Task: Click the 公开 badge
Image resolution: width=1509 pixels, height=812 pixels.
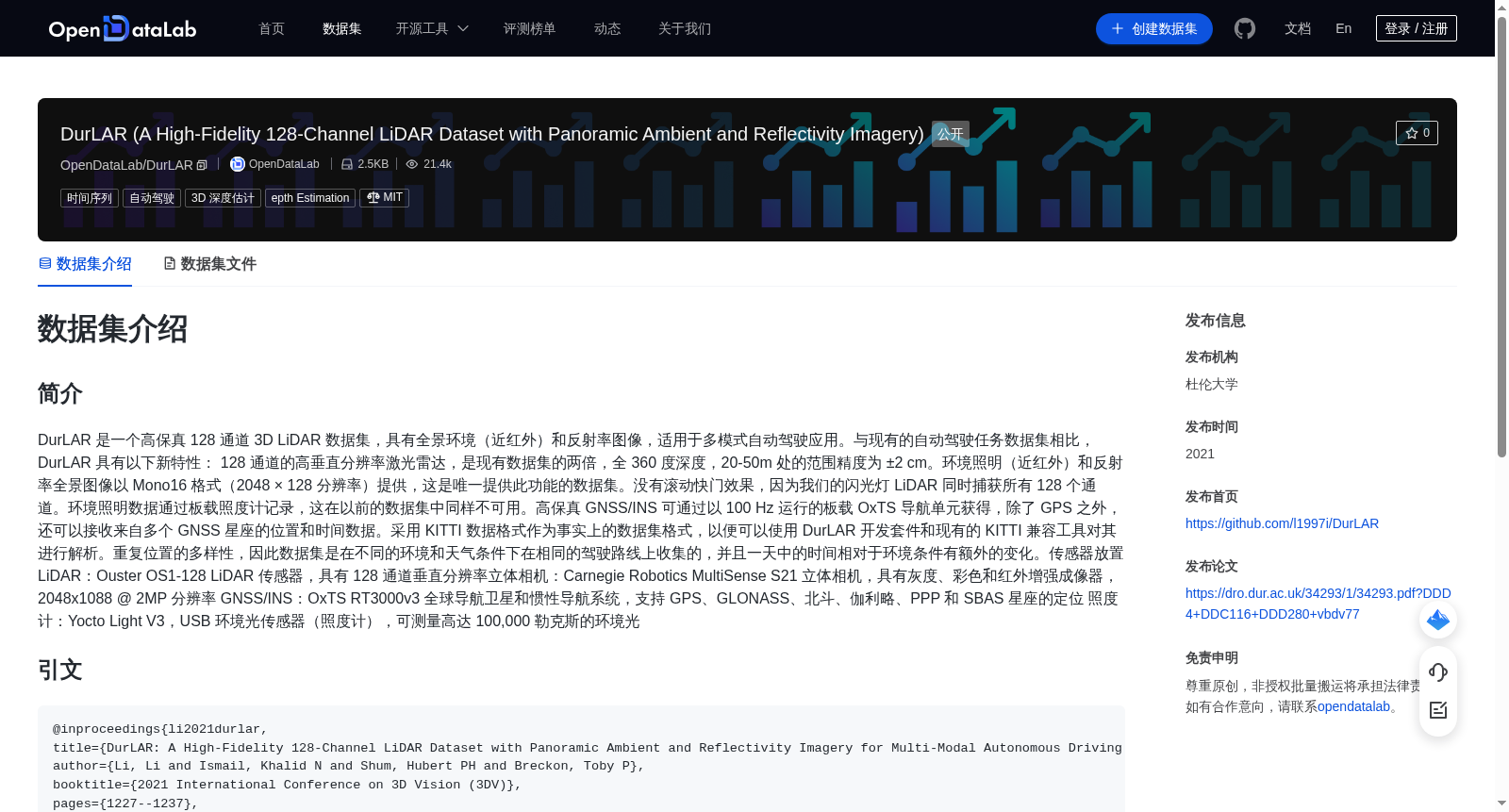Action: [951, 134]
